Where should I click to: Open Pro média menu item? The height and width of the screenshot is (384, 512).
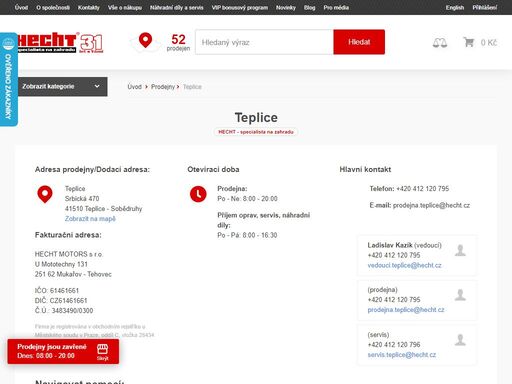point(336,7)
